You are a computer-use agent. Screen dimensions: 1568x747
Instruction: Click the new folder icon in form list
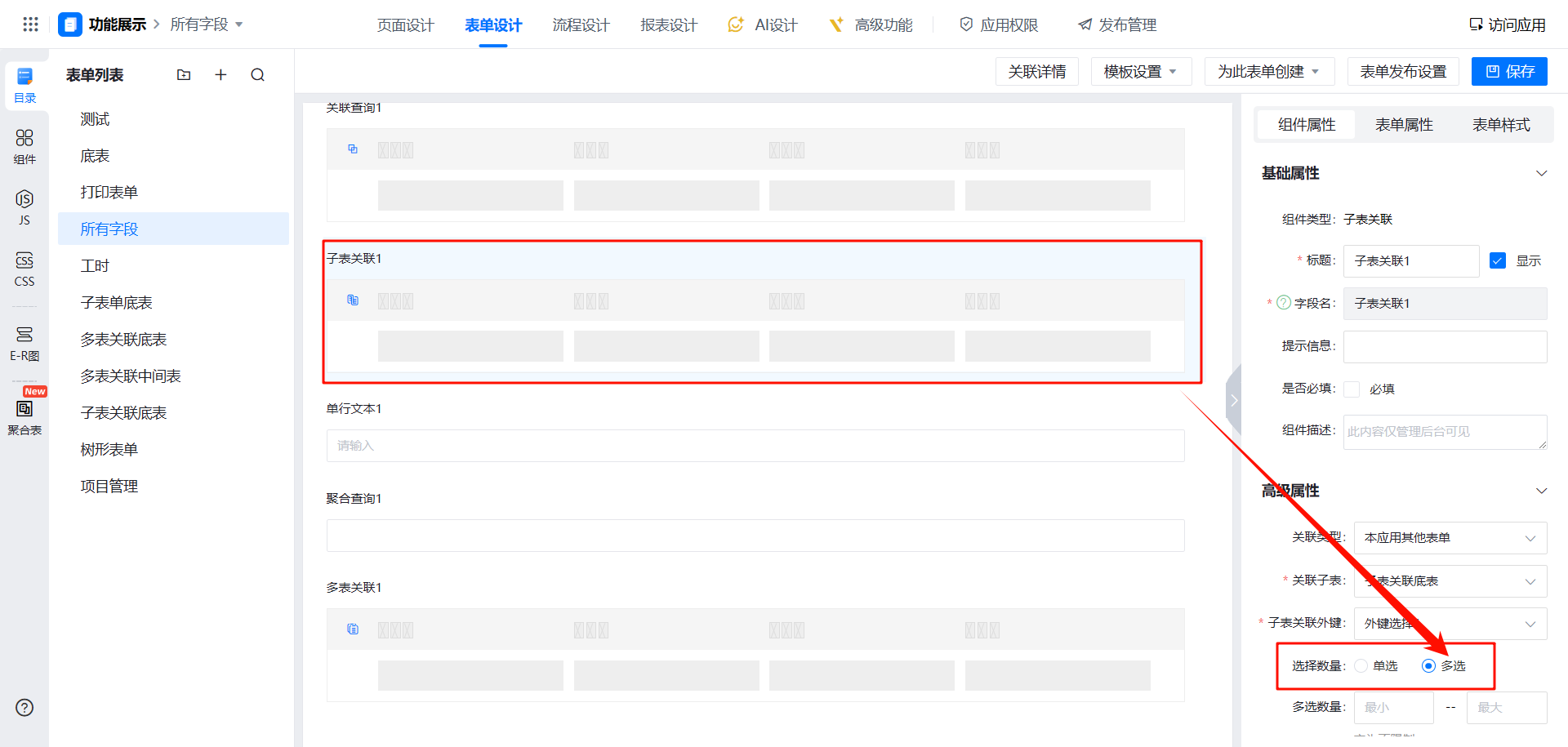(x=184, y=75)
